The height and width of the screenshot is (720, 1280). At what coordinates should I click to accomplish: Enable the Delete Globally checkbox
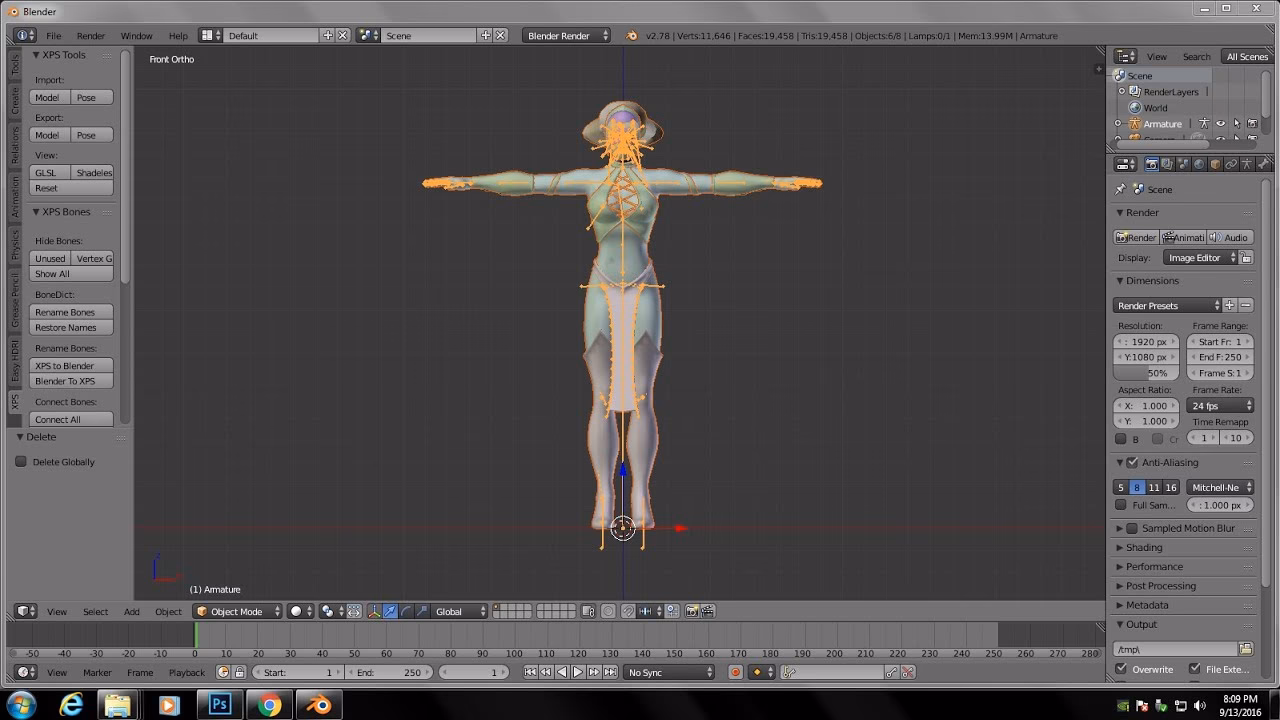[x=21, y=462]
